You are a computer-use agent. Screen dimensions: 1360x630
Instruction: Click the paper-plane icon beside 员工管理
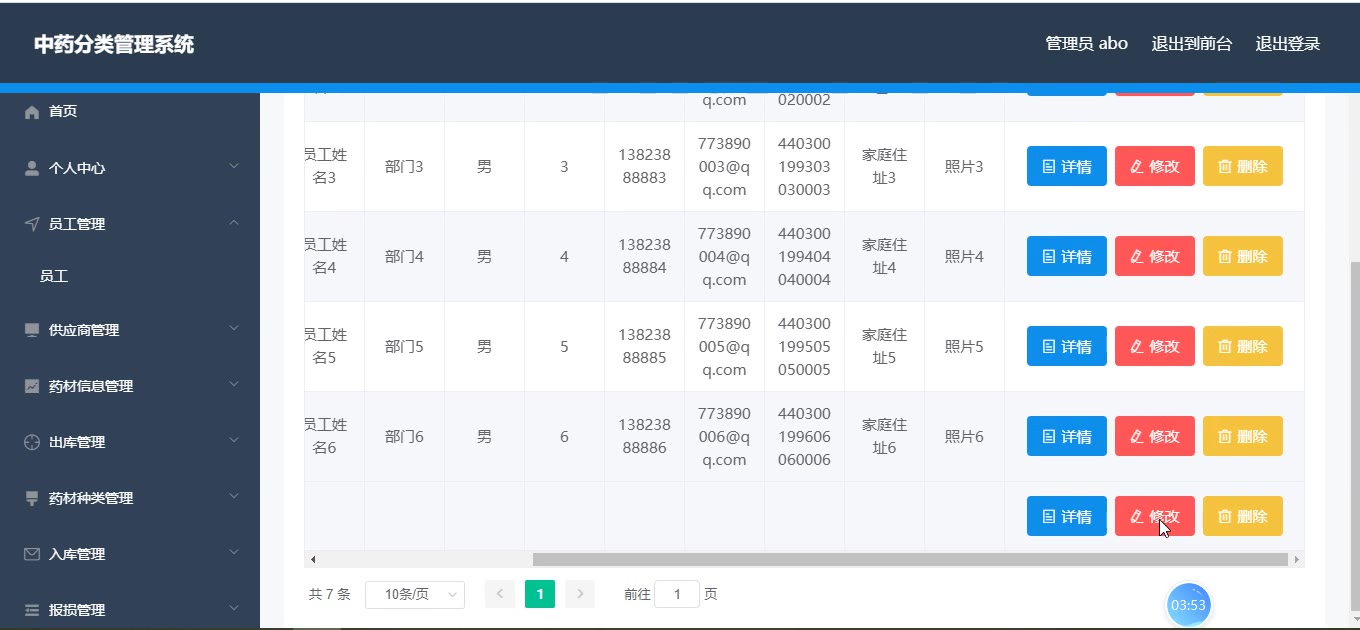pos(32,224)
